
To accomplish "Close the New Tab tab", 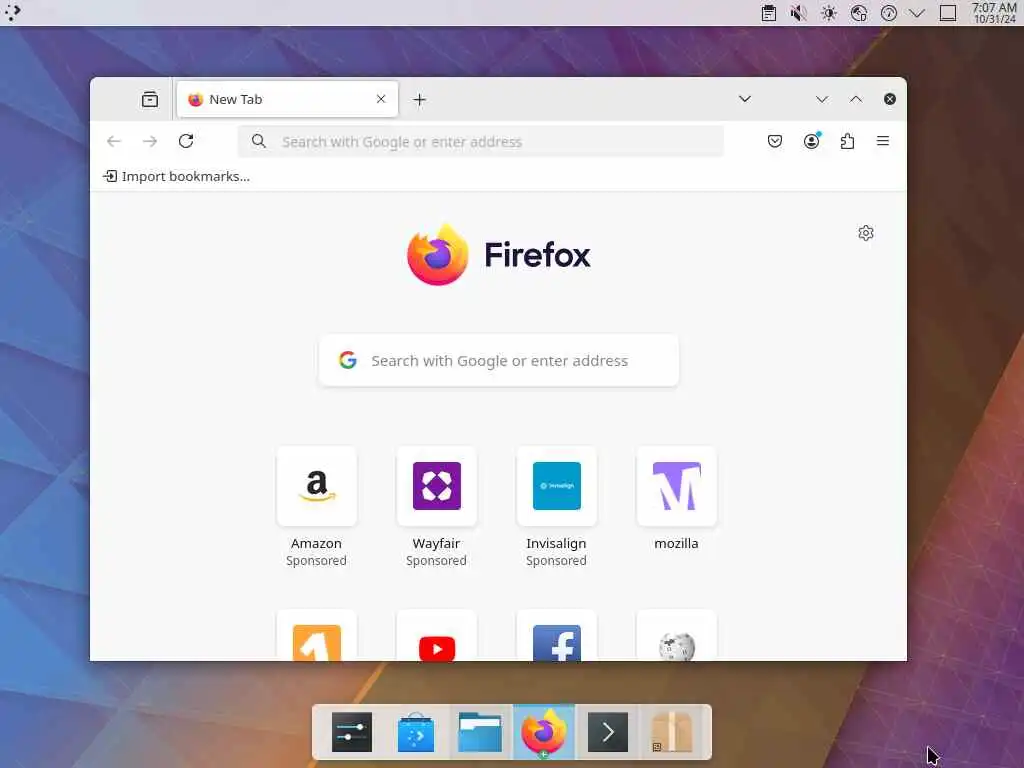I will point(381,99).
